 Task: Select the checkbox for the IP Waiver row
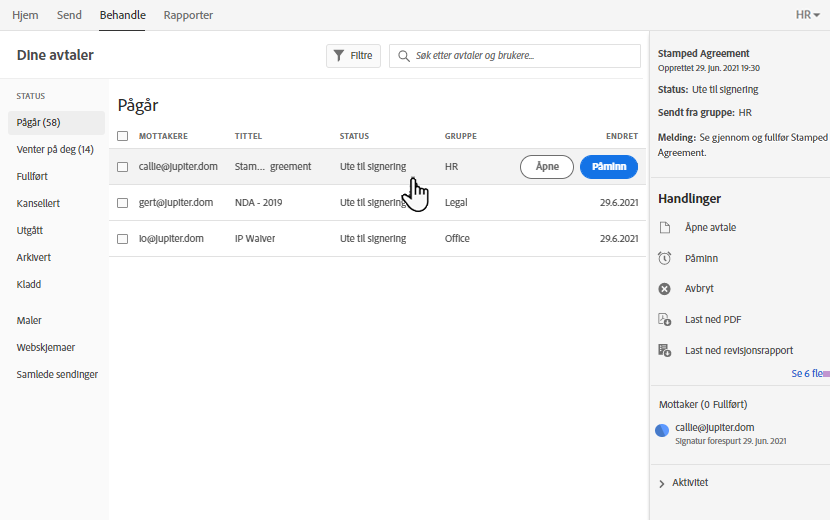click(x=123, y=239)
